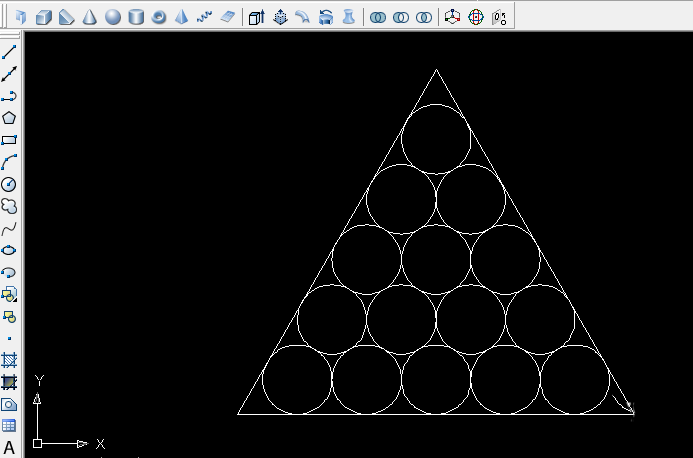The height and width of the screenshot is (458, 693).
Task: Open the Hatch tool
Action: [9, 360]
